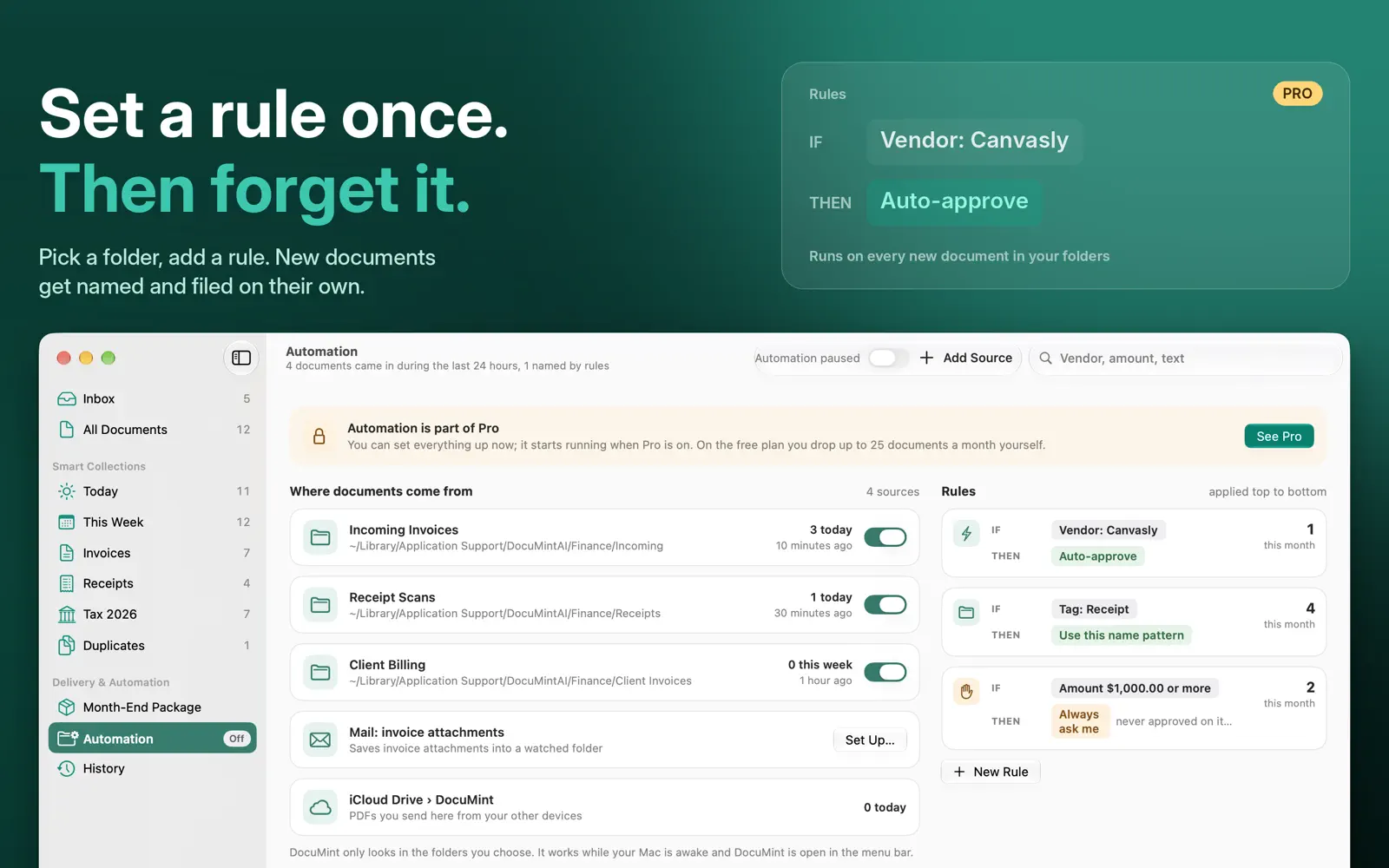Toggle the Automation paused switch

(887, 358)
